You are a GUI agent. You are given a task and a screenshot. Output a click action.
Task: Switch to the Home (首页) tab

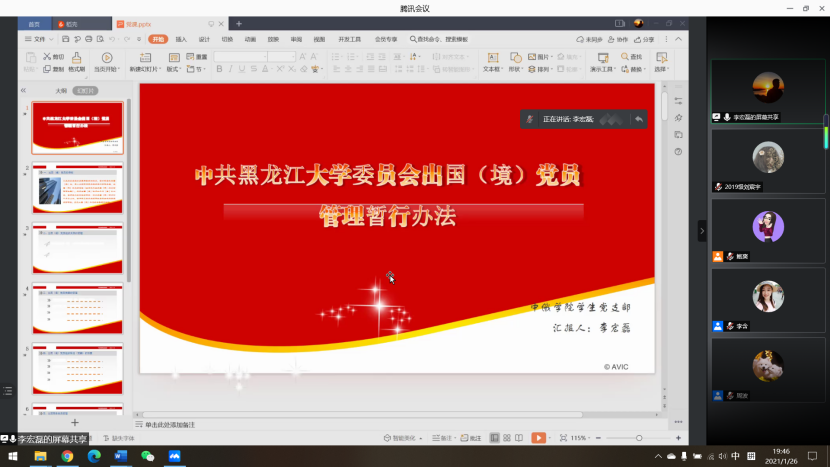point(34,24)
